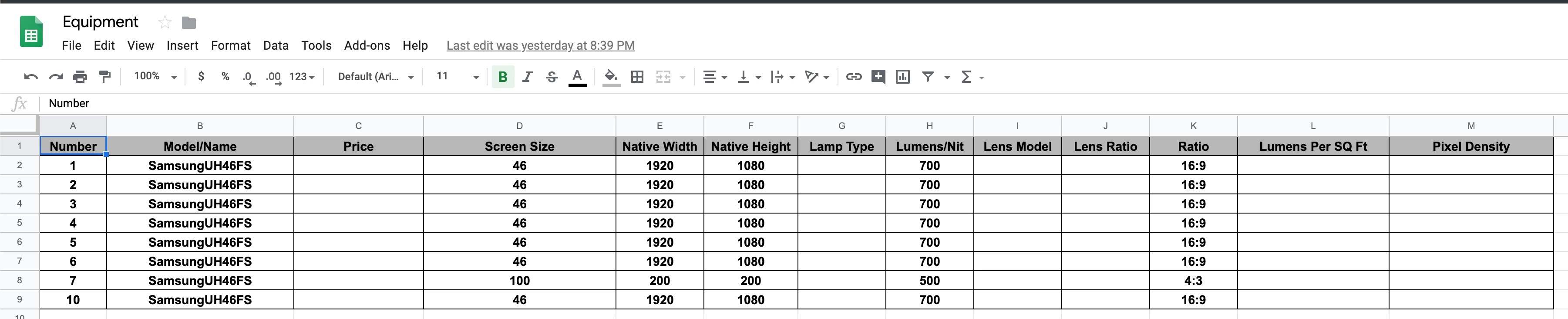Open text wrapping dropdown
The width and height of the screenshot is (1568, 319).
click(783, 77)
